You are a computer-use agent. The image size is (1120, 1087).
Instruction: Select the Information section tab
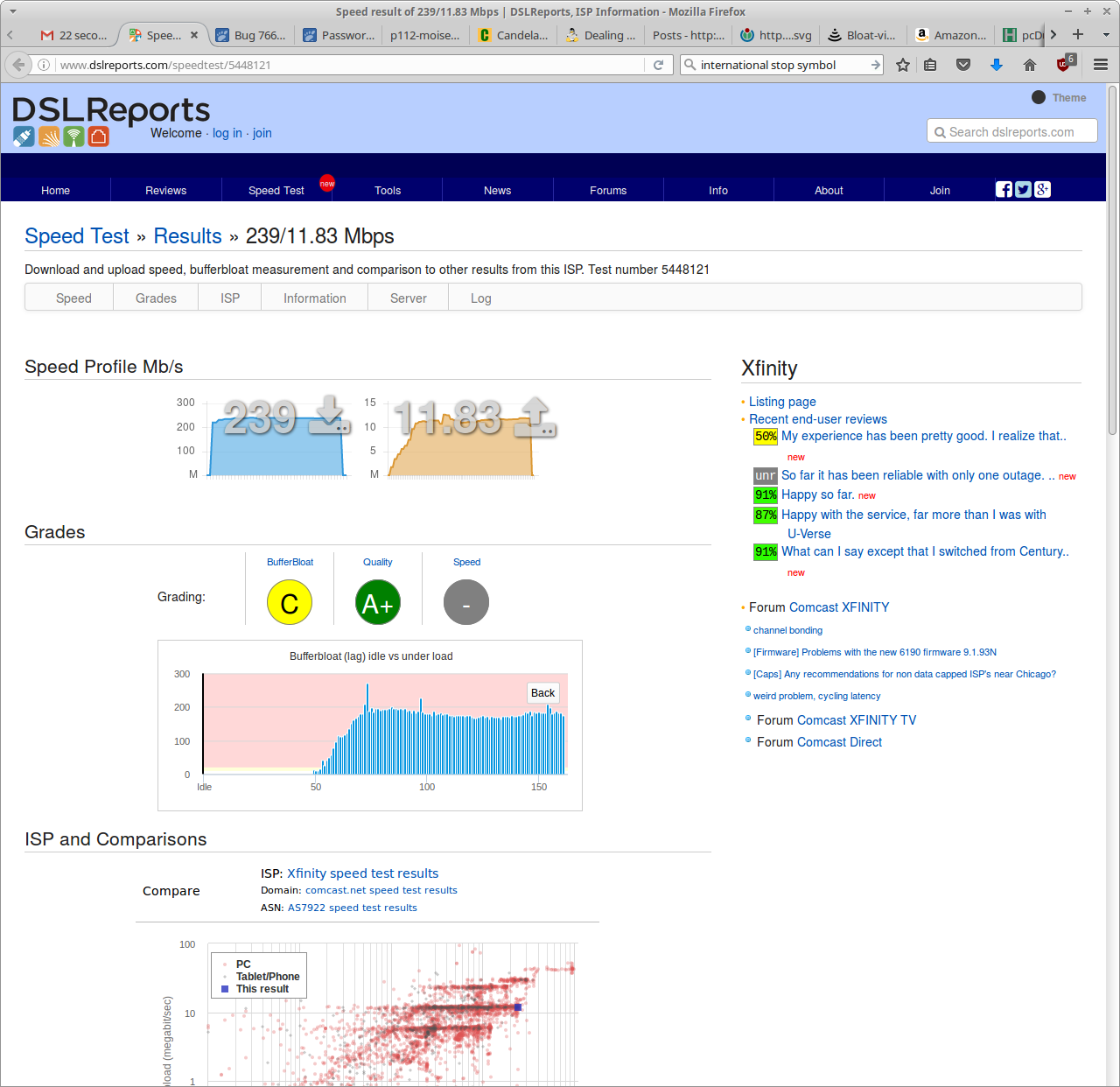(x=315, y=298)
